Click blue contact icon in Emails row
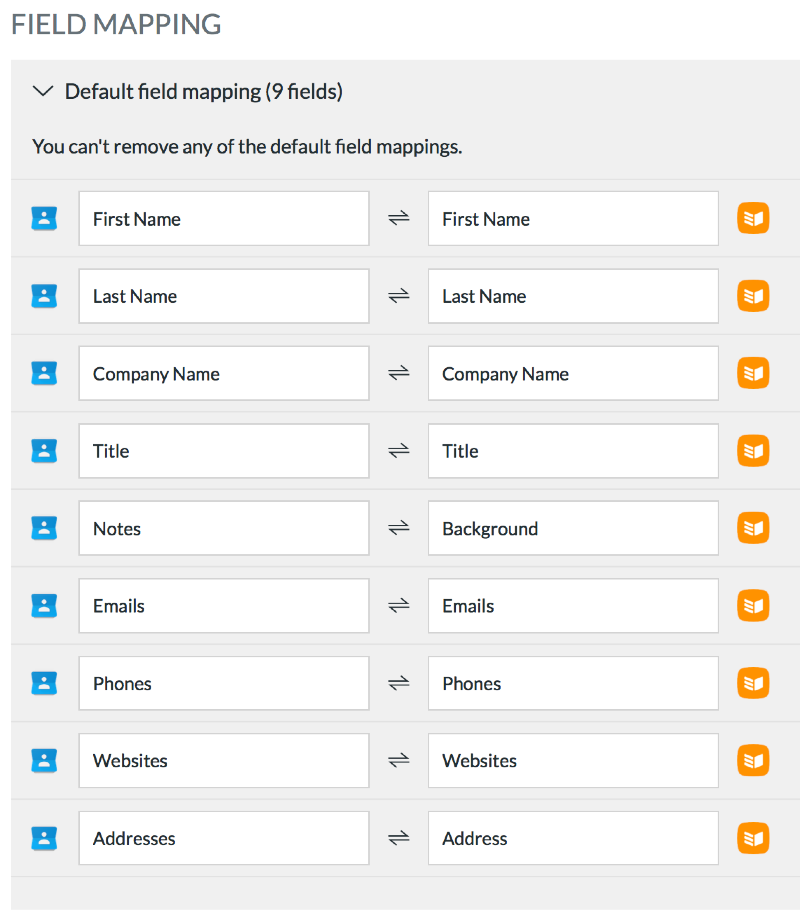 point(44,605)
